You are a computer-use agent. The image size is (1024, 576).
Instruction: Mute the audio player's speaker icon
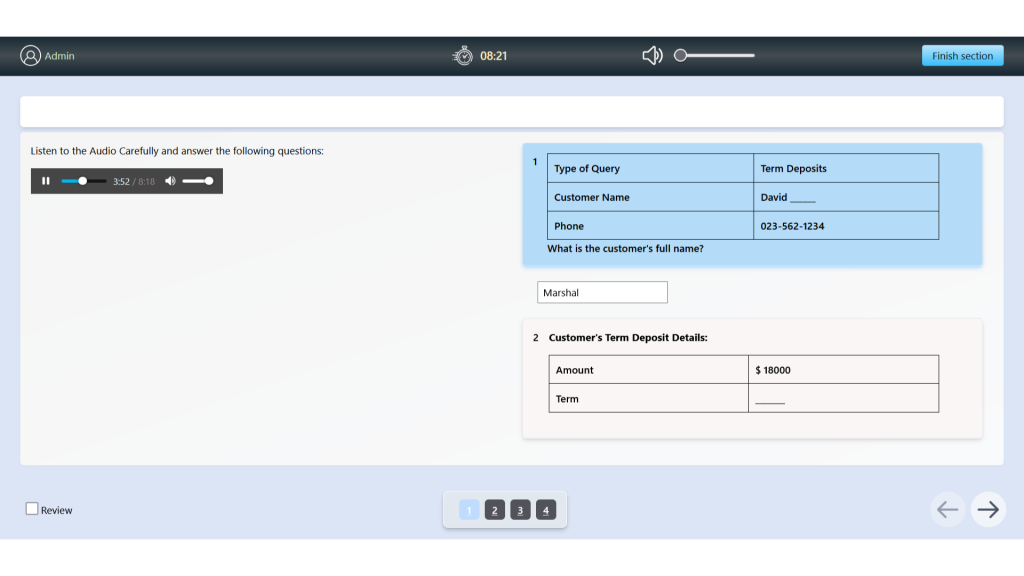pos(169,181)
